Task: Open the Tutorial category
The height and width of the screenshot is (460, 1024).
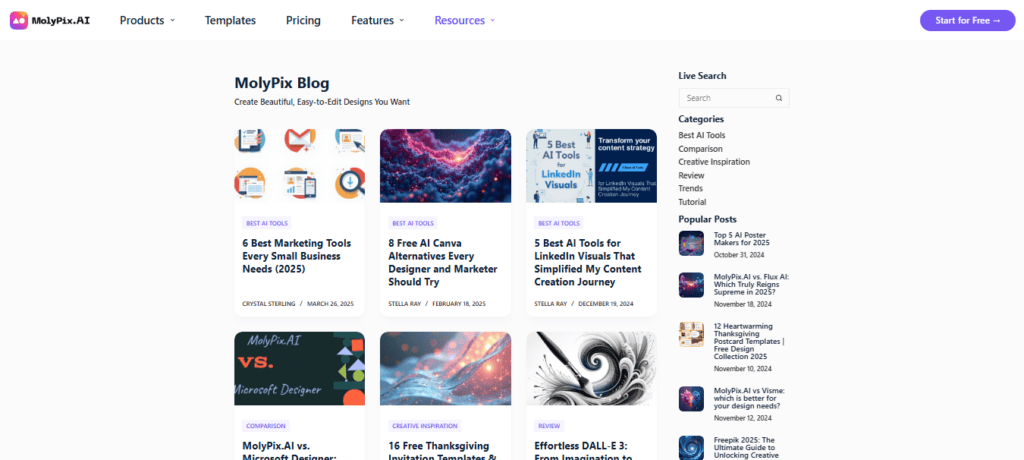Action: coord(694,201)
